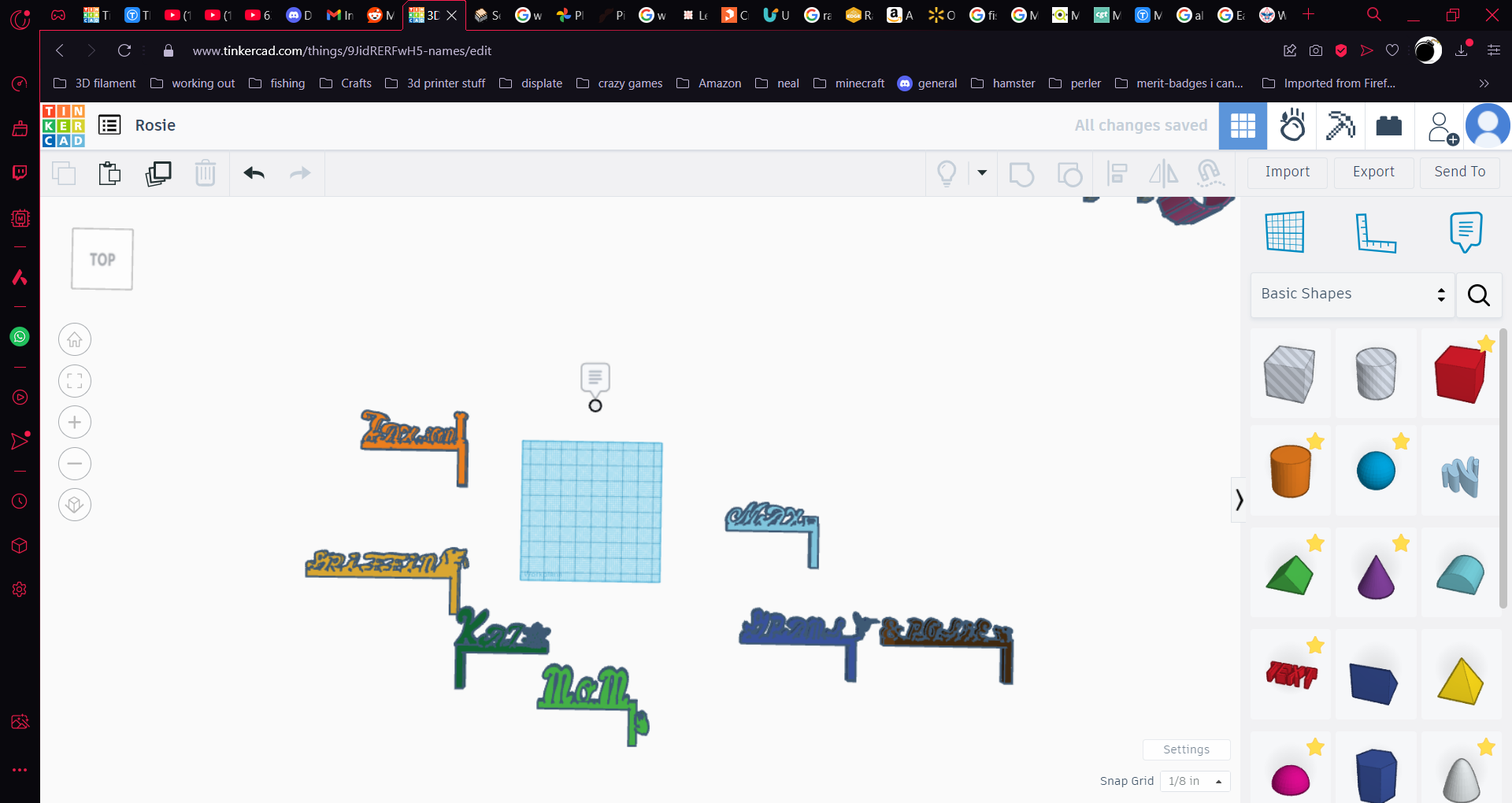Toggle the Show all lightbulb icon
The height and width of the screenshot is (803, 1512).
click(x=947, y=173)
